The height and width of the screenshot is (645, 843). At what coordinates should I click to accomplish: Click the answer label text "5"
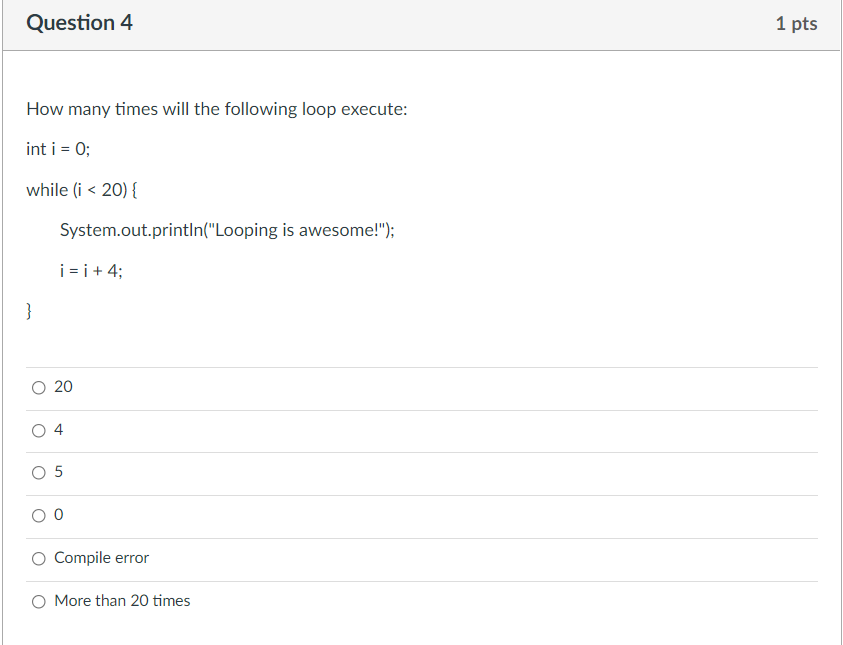tap(59, 472)
